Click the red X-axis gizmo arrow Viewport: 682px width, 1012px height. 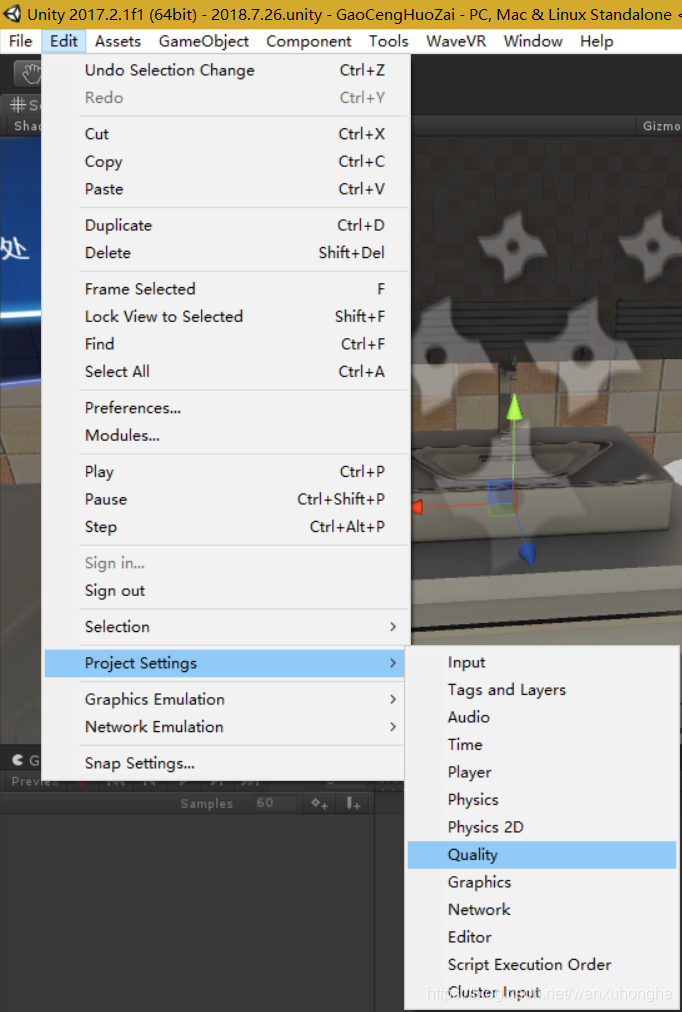(x=416, y=507)
